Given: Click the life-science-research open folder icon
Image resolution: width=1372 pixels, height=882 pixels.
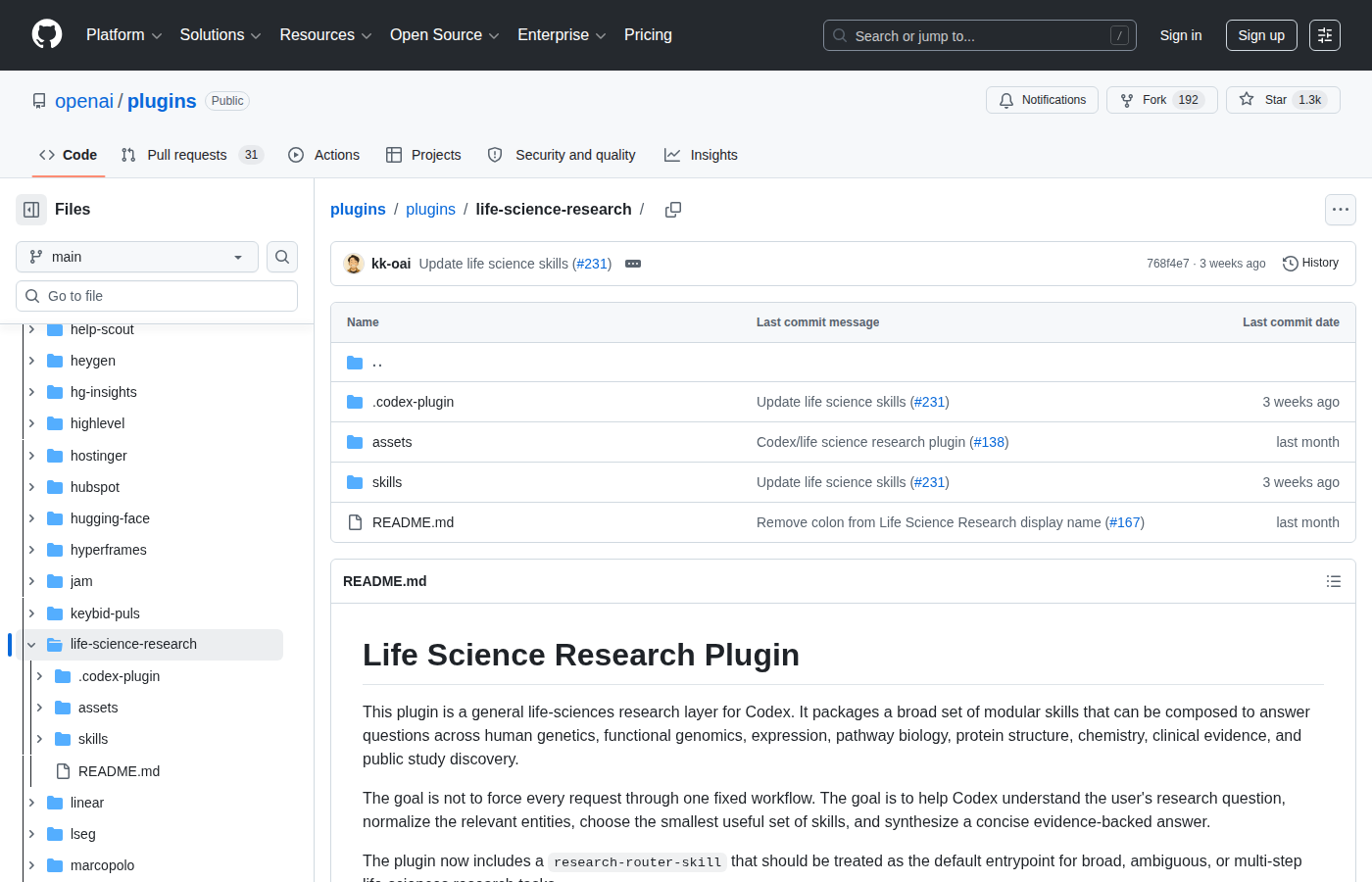Looking at the screenshot, I should coord(55,644).
